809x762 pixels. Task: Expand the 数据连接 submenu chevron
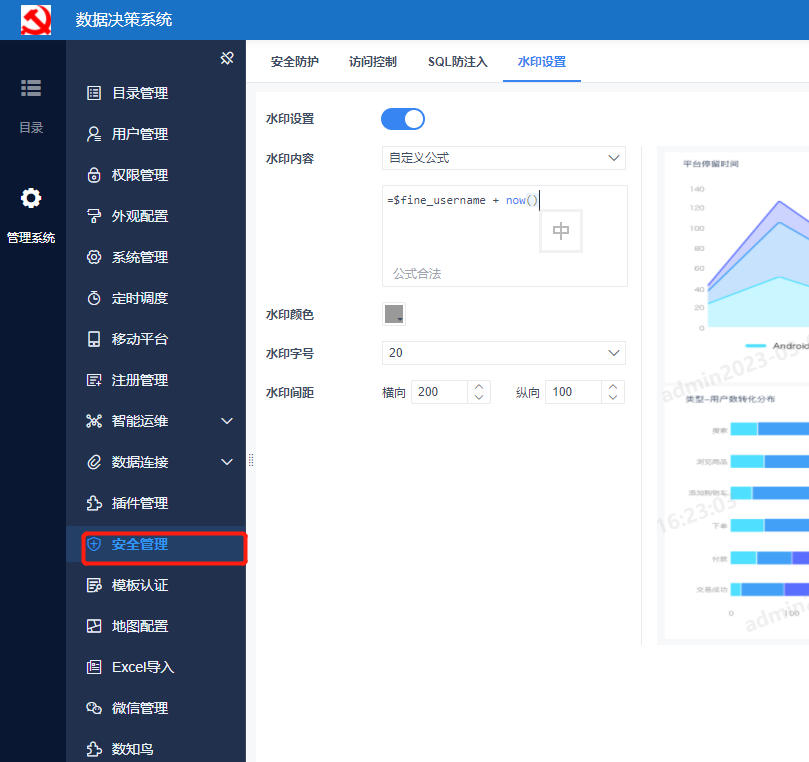tap(227, 462)
